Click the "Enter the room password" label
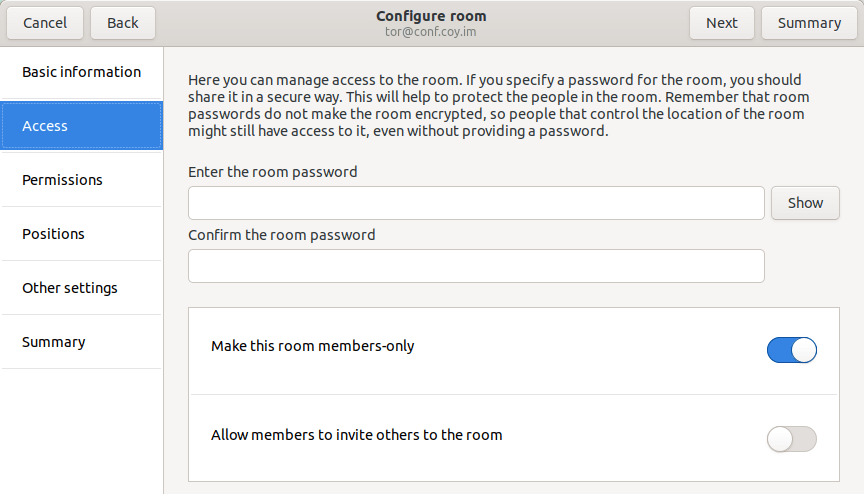 (x=272, y=172)
